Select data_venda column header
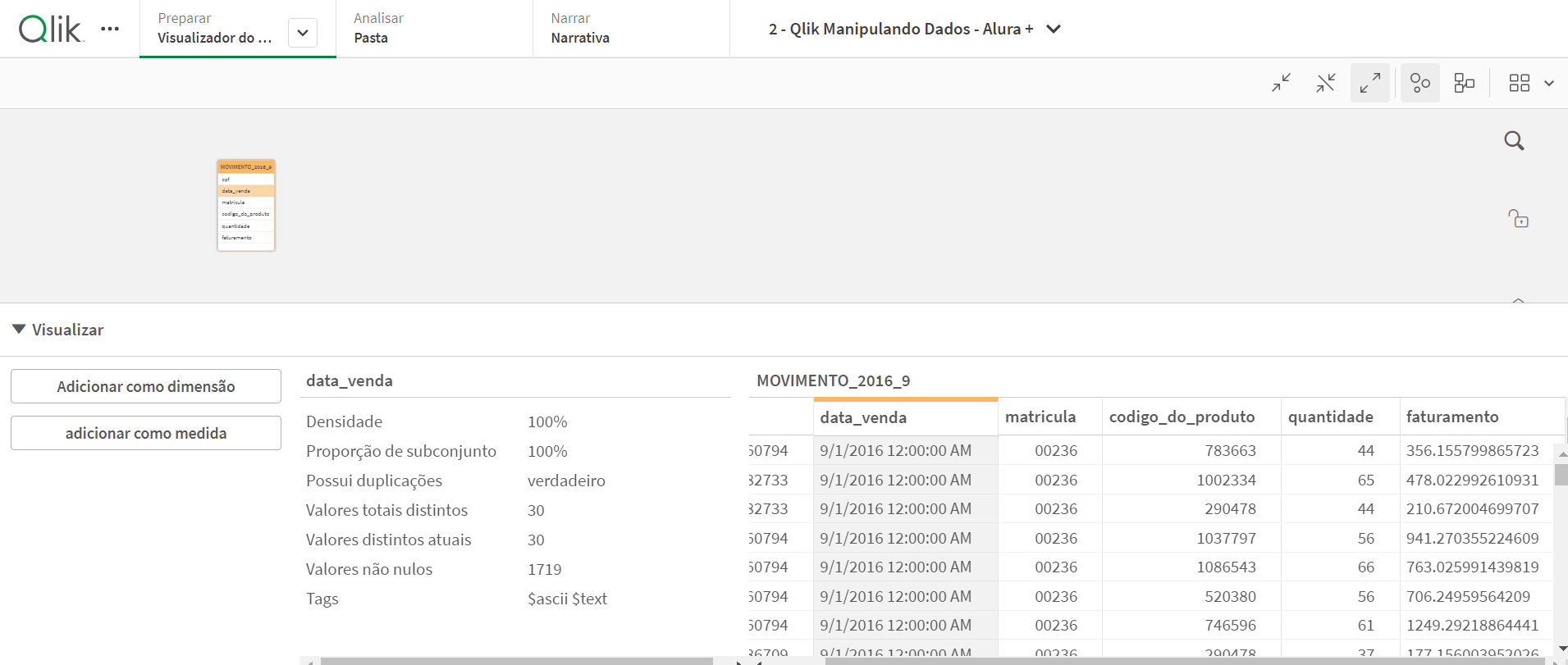 coord(906,417)
